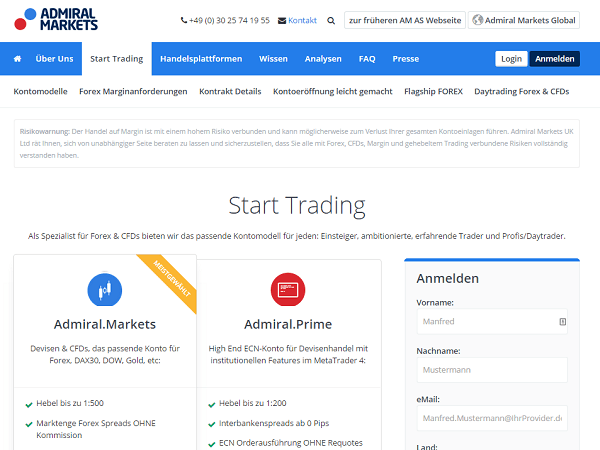Click the Admiral.Markets card title
Image resolution: width=600 pixels, height=450 pixels.
[105, 324]
